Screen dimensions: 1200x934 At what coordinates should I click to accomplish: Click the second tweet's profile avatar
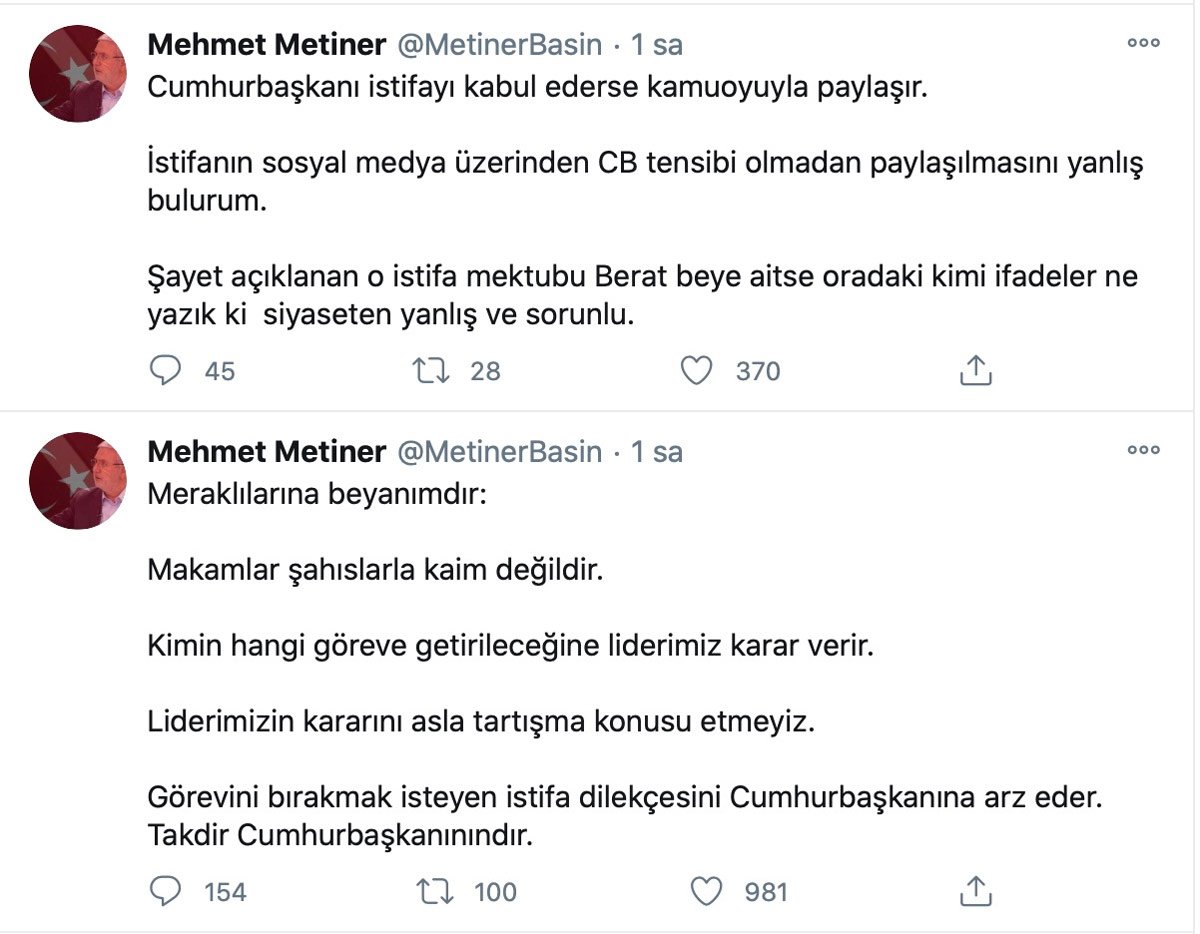[x=78, y=481]
